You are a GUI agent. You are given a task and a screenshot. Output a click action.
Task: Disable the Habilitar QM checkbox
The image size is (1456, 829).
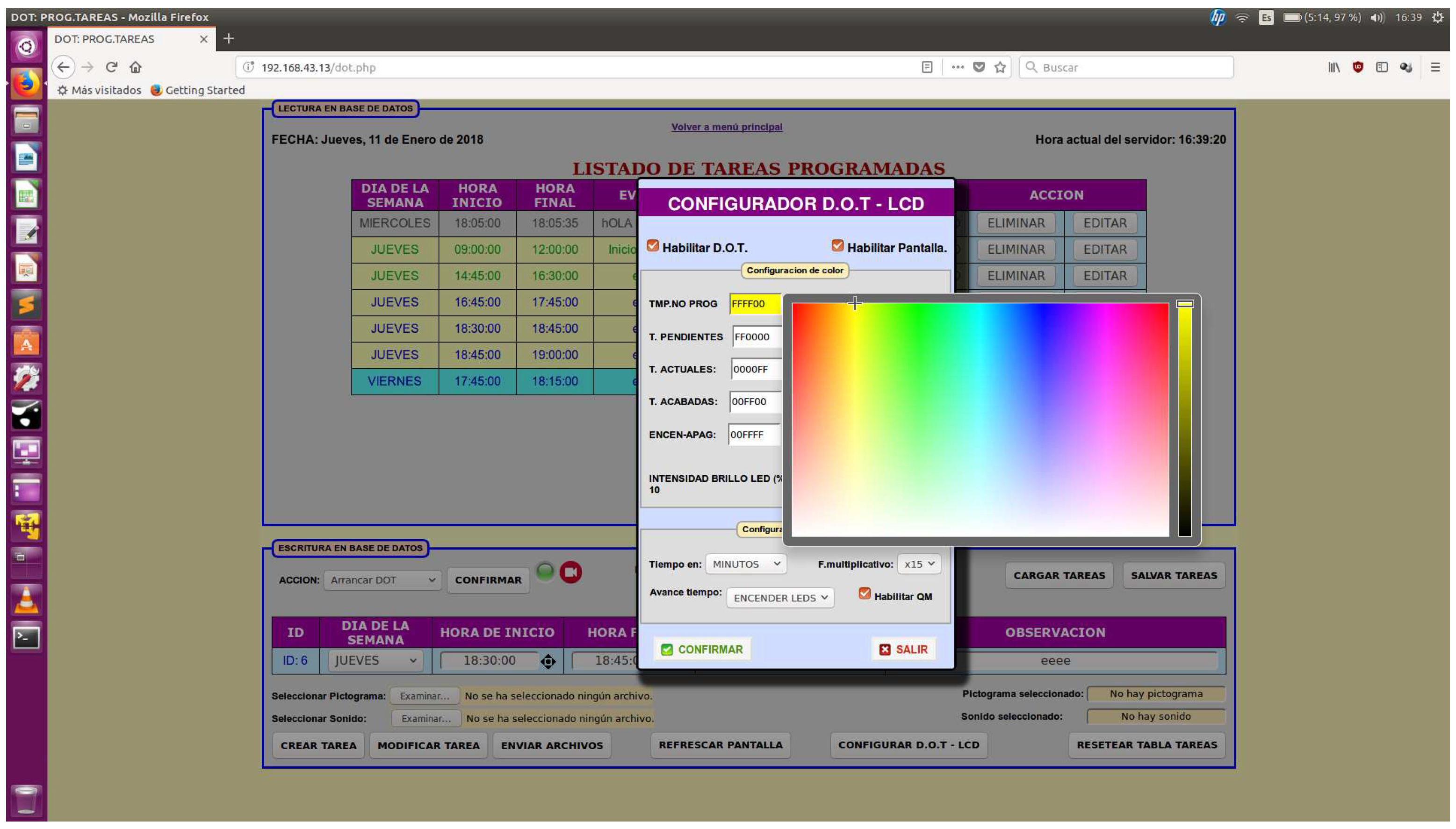click(x=864, y=594)
